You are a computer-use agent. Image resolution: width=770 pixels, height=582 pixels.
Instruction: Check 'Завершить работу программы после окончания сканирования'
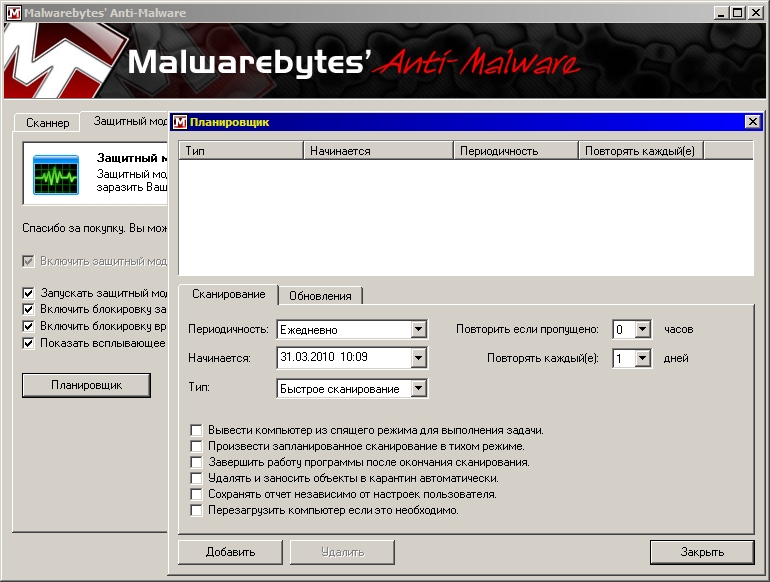tap(196, 462)
